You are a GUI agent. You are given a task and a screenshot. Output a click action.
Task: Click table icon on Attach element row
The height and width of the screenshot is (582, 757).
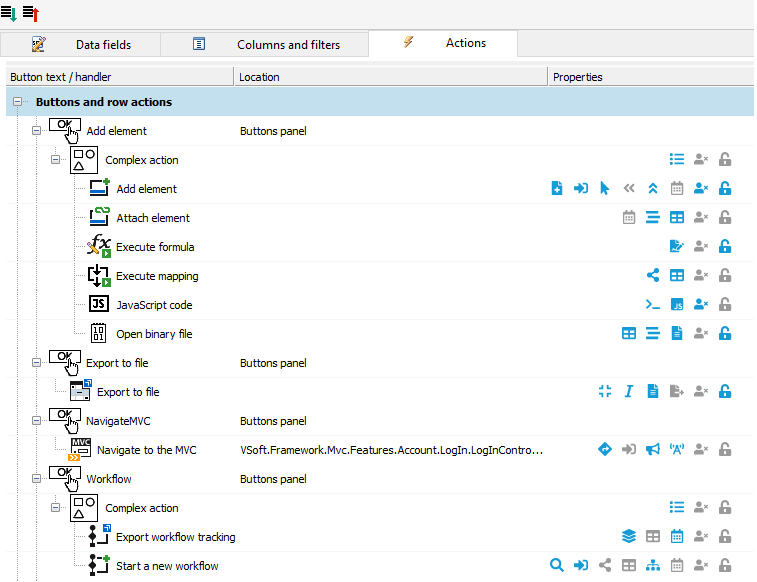[677, 218]
